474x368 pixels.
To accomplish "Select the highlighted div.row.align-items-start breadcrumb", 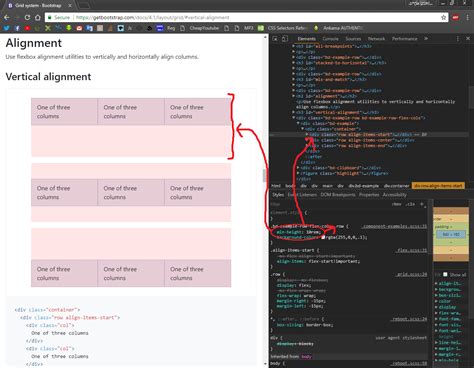I will point(438,186).
